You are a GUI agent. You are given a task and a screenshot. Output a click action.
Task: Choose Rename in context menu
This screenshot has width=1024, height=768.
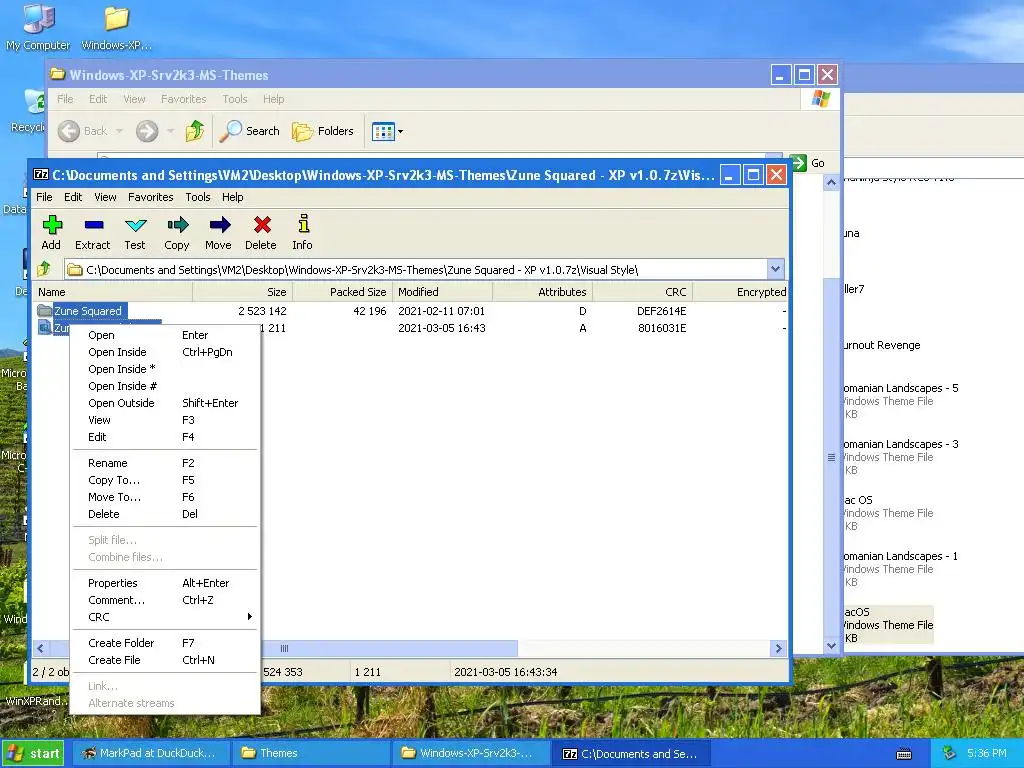165,463
